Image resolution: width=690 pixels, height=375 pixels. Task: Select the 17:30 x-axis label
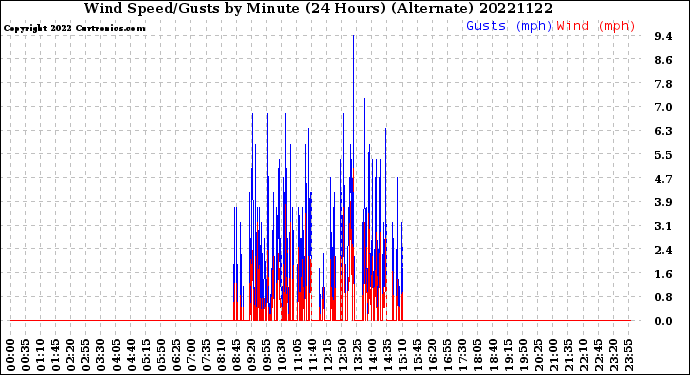[462, 355]
